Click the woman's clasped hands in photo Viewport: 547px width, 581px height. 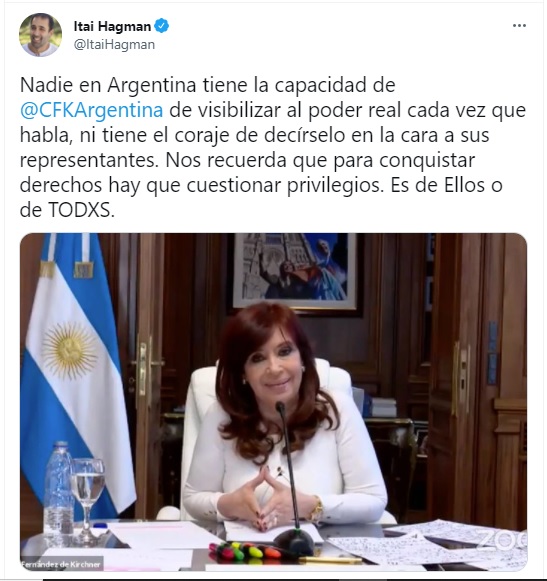[266, 497]
